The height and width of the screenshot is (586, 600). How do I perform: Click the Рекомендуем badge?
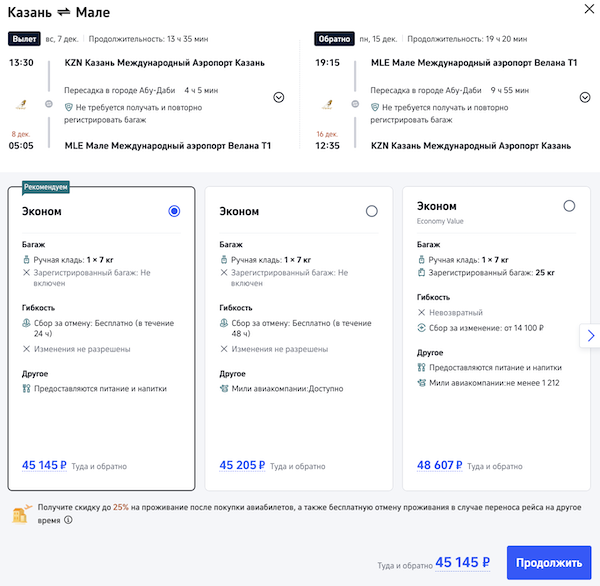(x=47, y=187)
